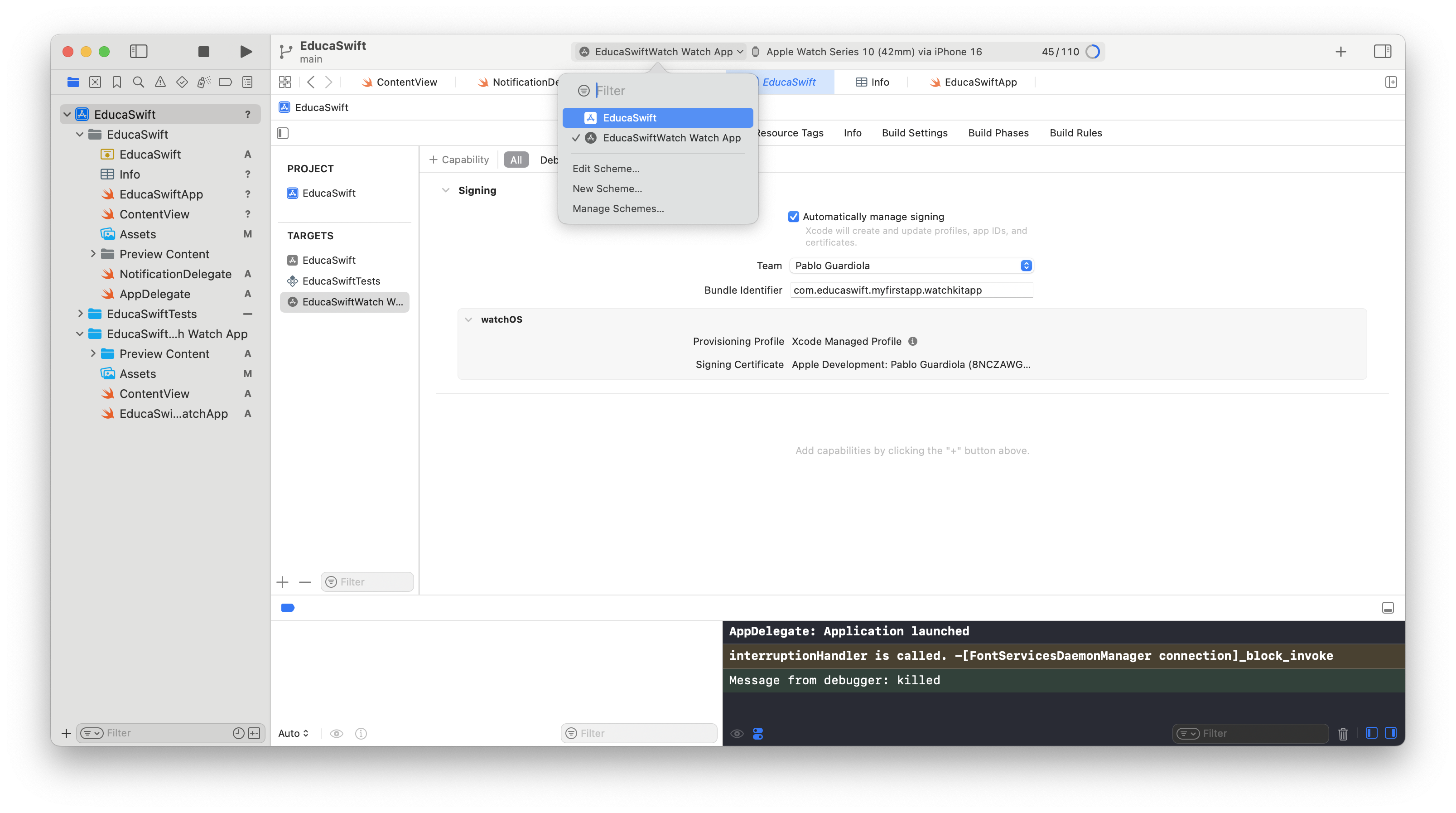The image size is (1456, 813).
Task: Choose Edit Scheme... from the menu
Action: click(x=606, y=169)
